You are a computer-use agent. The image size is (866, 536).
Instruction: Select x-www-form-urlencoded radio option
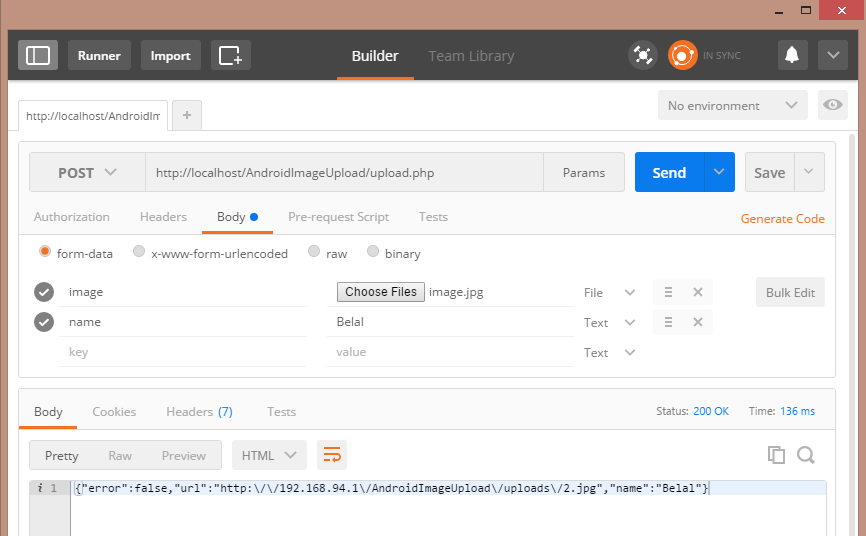(210, 253)
